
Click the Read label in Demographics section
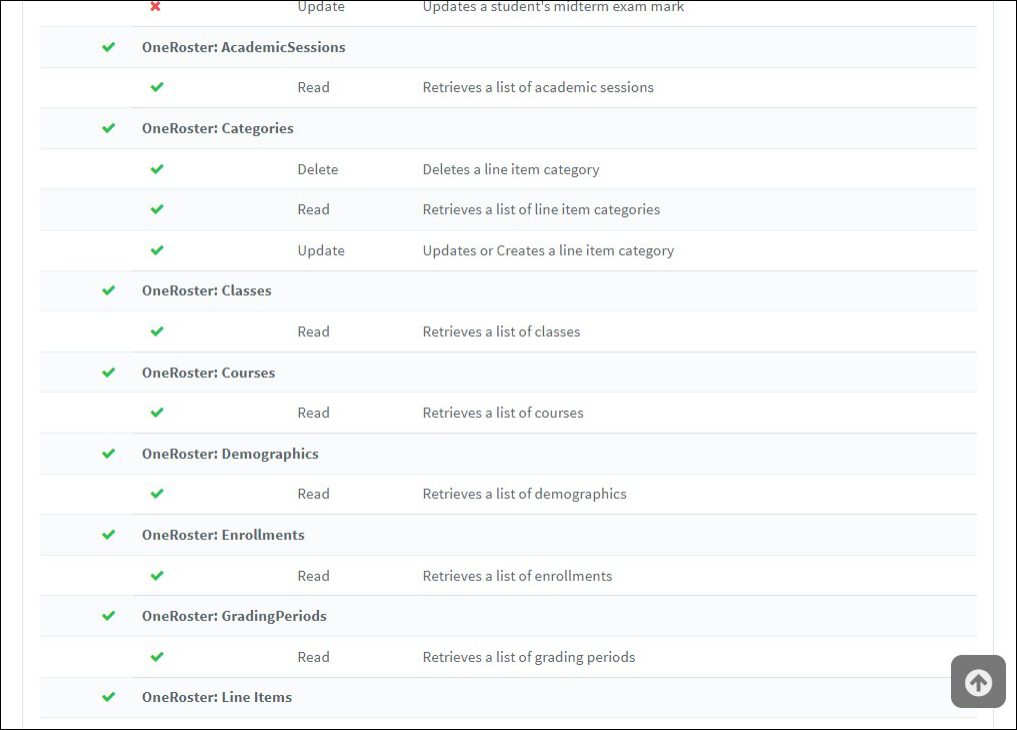click(313, 493)
